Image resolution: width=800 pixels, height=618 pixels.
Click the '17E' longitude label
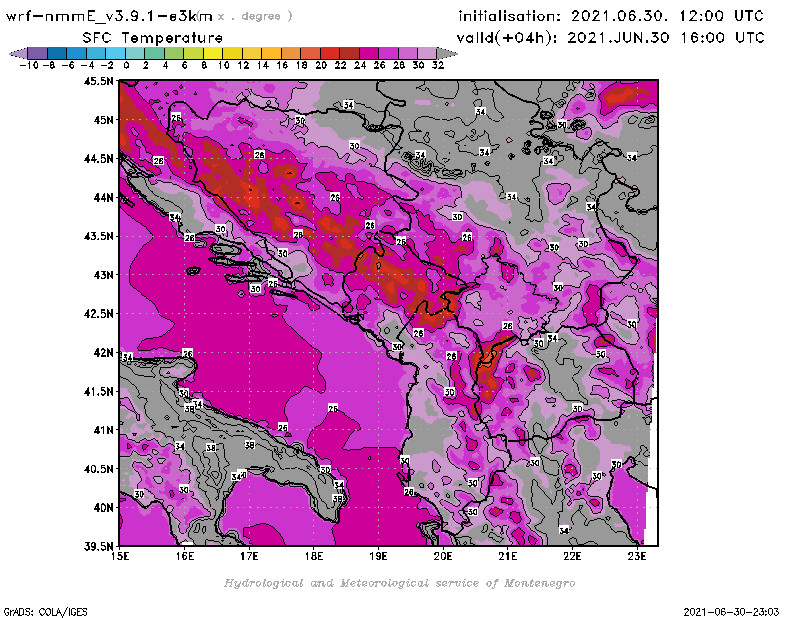[x=249, y=556]
